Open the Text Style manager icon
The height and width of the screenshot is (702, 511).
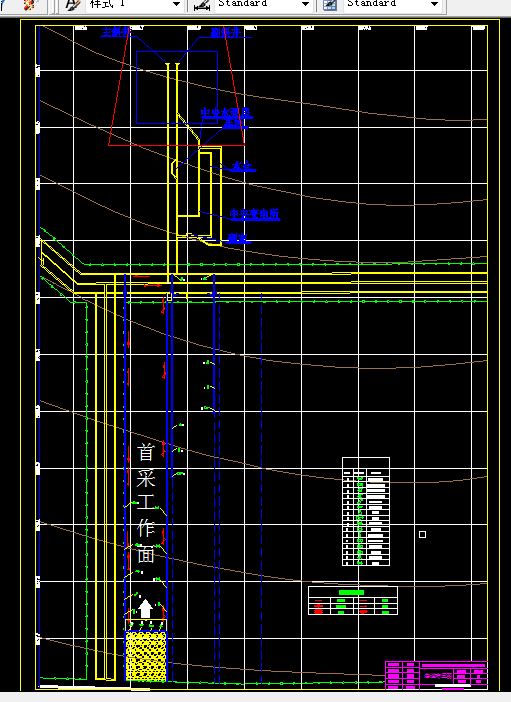(x=73, y=4)
